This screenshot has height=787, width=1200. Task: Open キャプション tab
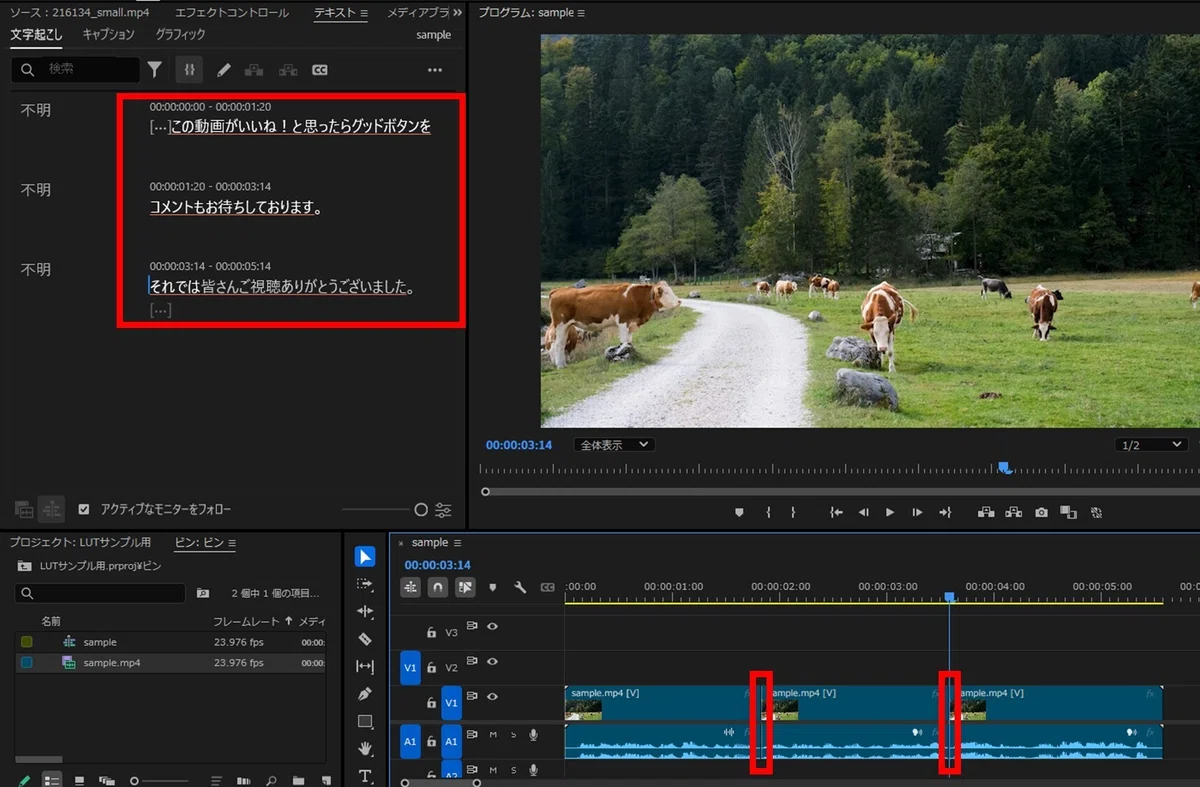[108, 34]
